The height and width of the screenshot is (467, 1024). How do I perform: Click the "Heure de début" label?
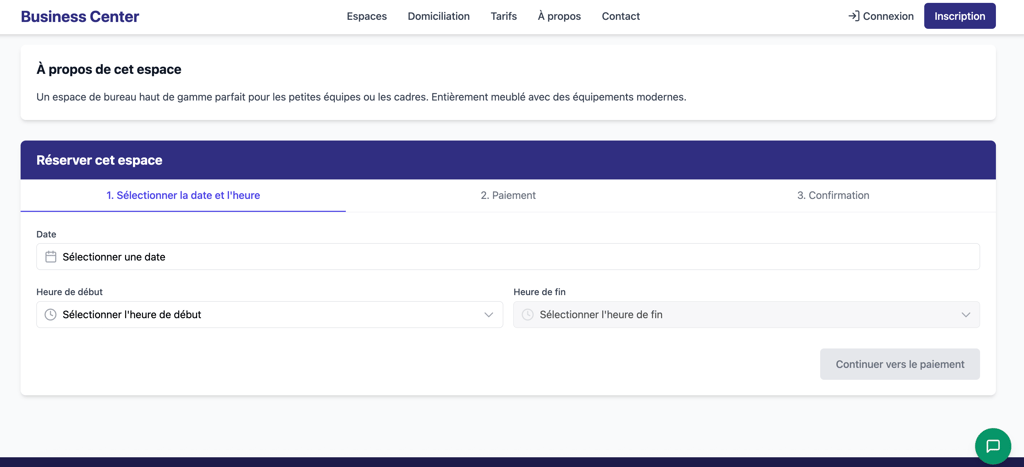coord(69,292)
